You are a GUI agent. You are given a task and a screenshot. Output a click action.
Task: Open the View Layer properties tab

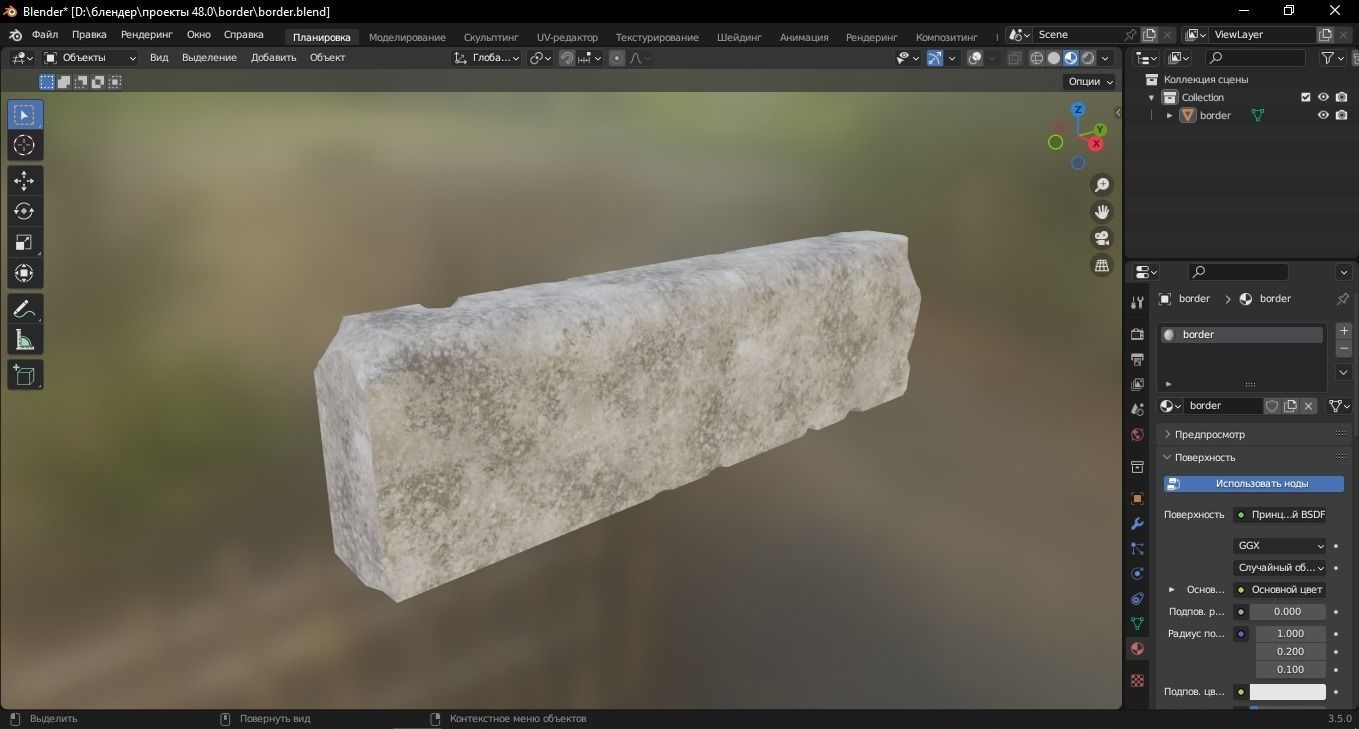pyautogui.click(x=1137, y=384)
